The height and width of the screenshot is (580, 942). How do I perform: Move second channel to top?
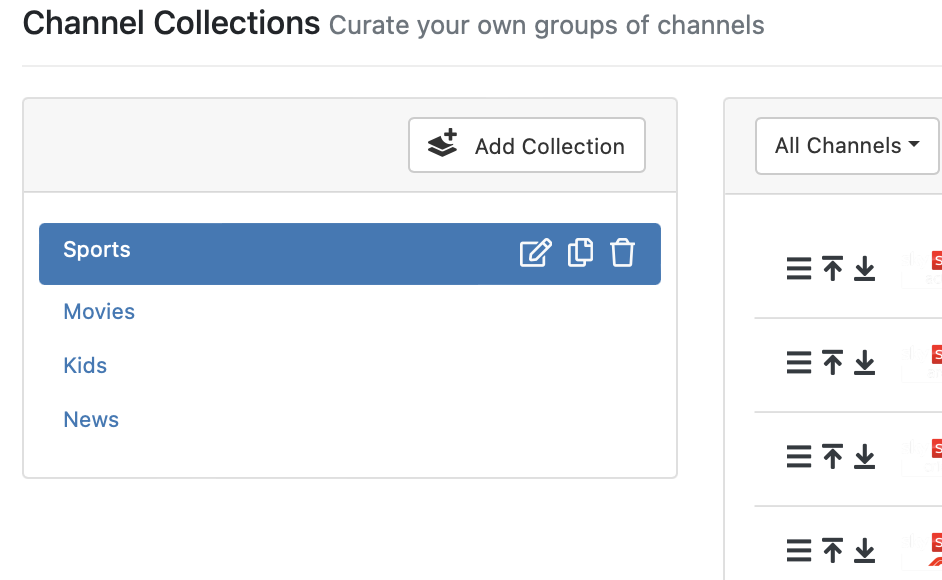coord(832,363)
